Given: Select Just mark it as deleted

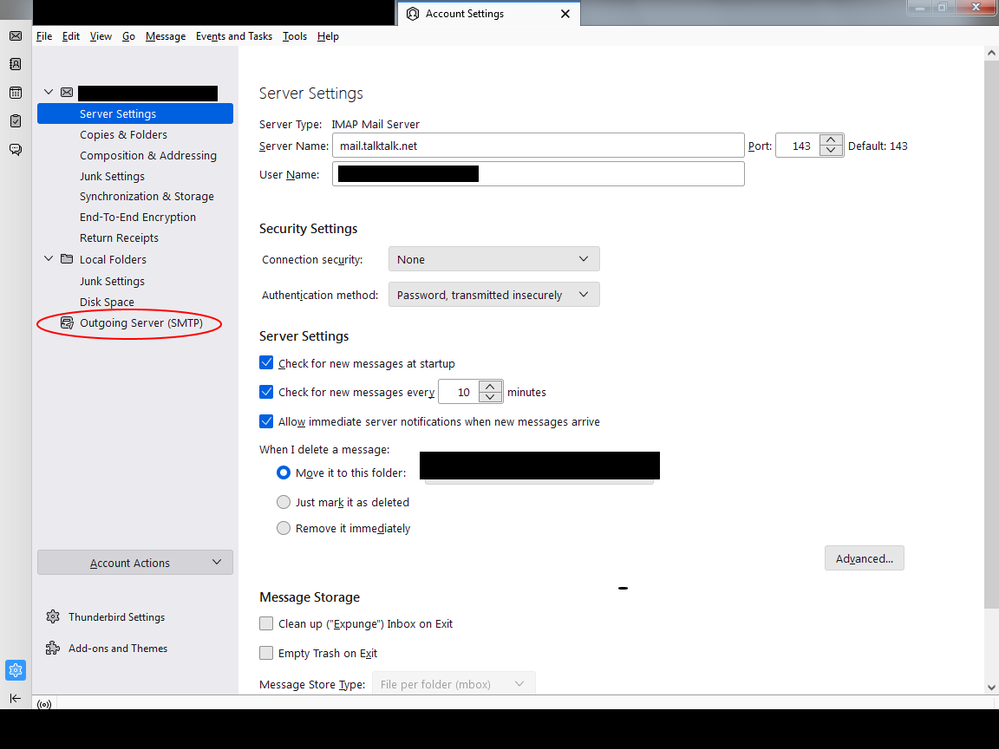Looking at the screenshot, I should tap(284, 502).
